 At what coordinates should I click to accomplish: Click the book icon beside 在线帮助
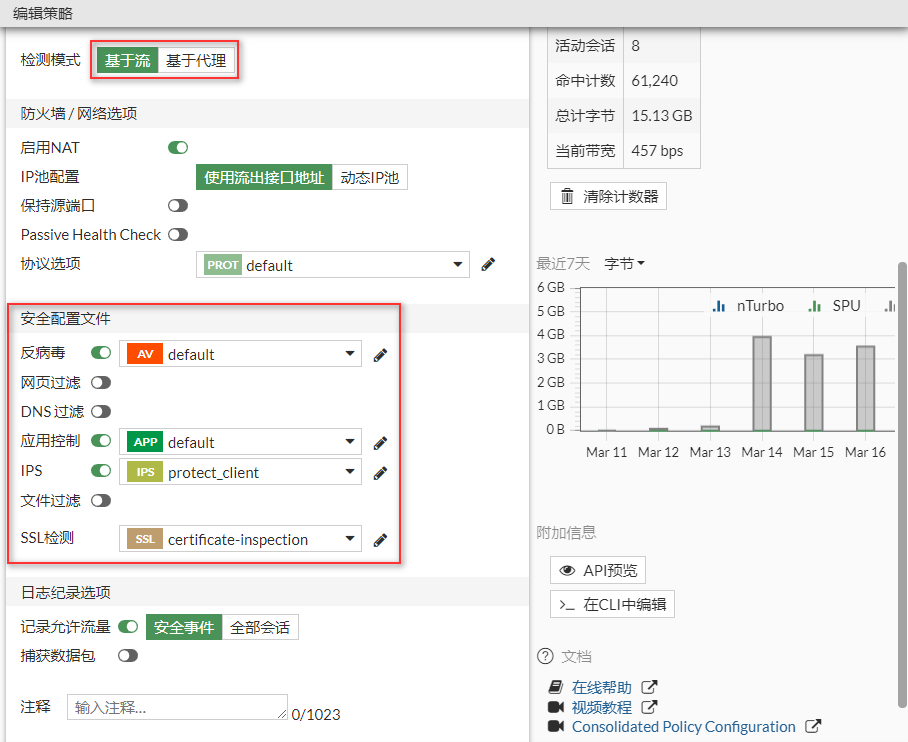click(x=555, y=687)
